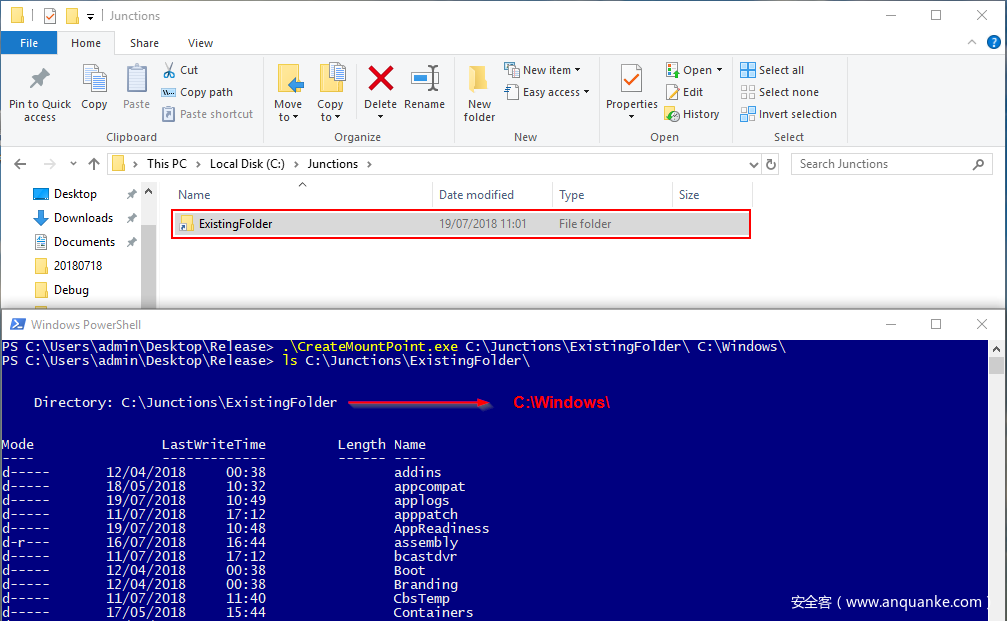Toggle Invert selection

coord(788,114)
